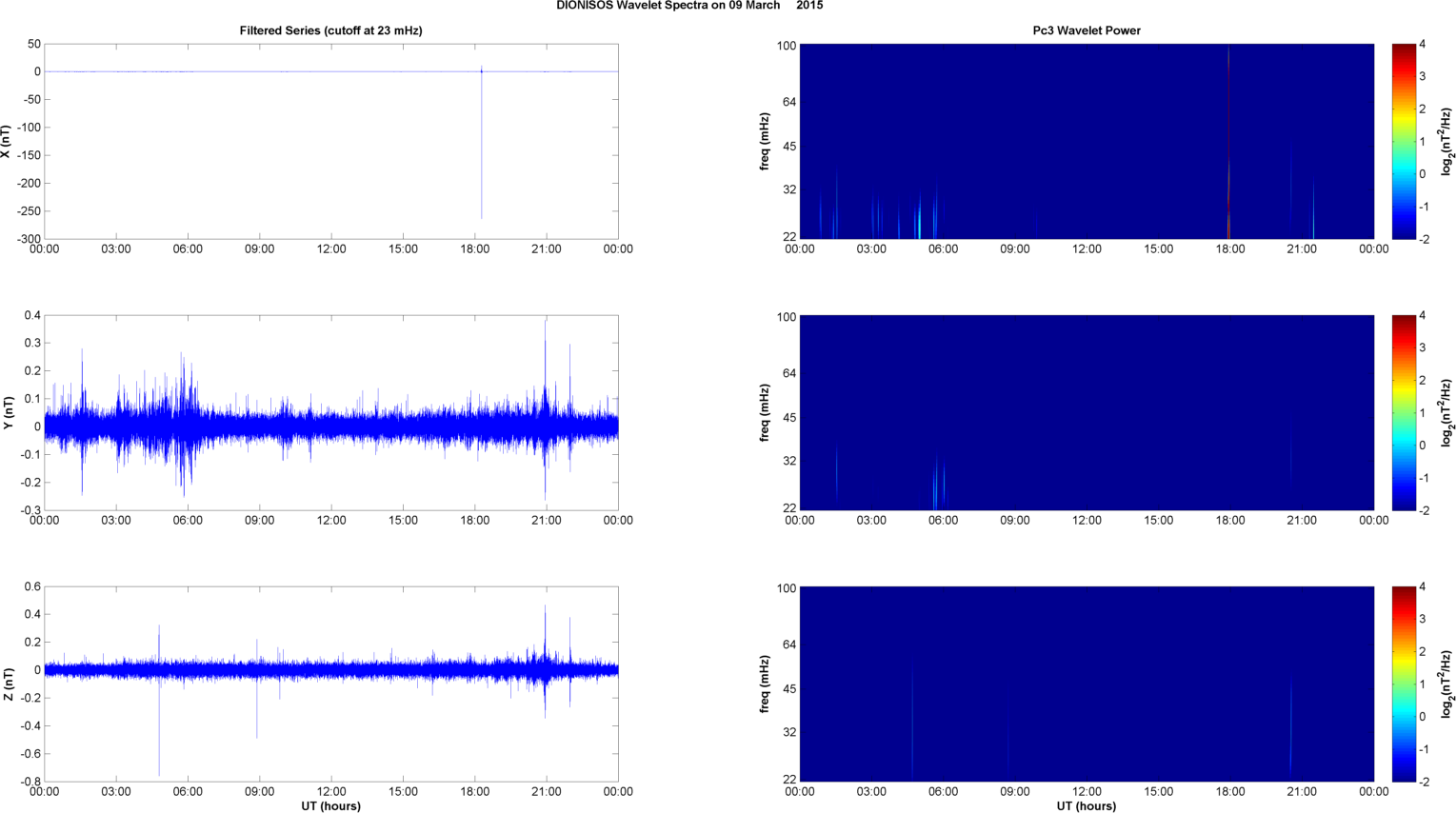
Task: Click the '0' tick on the middle color bar
Action: 1423,446
